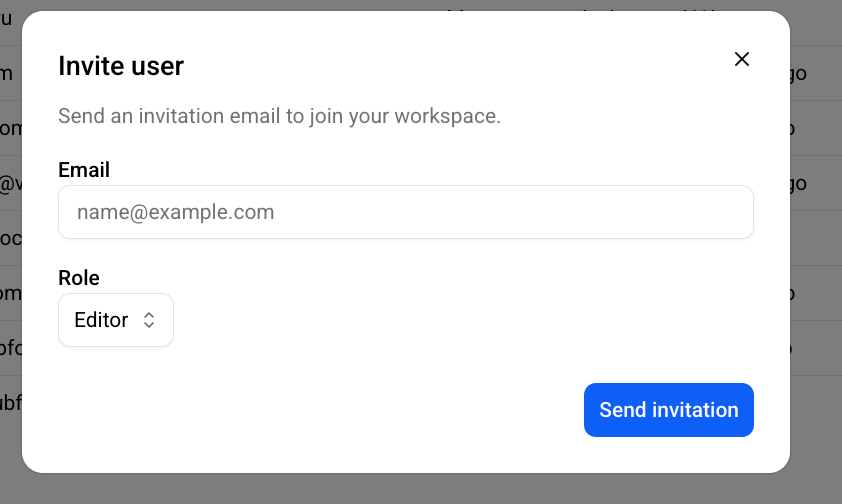Click the X icon in dialog corner
This screenshot has height=504, width=842.
[742, 59]
